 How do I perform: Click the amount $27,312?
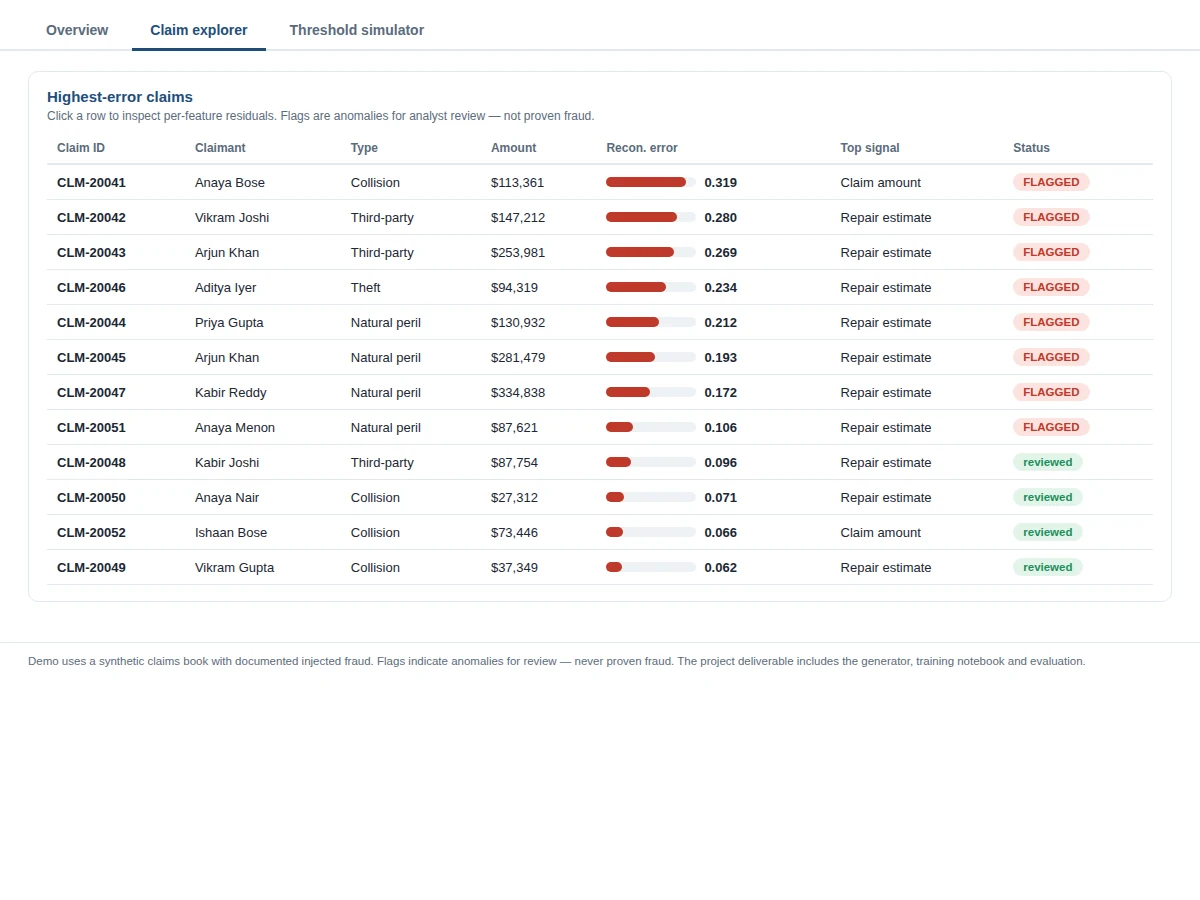pos(514,497)
